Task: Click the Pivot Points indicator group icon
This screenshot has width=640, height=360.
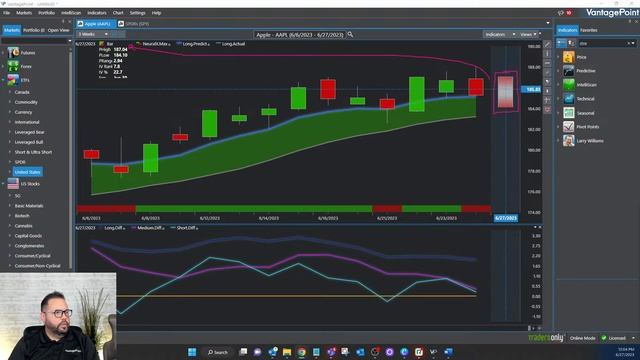Action: tap(569, 127)
